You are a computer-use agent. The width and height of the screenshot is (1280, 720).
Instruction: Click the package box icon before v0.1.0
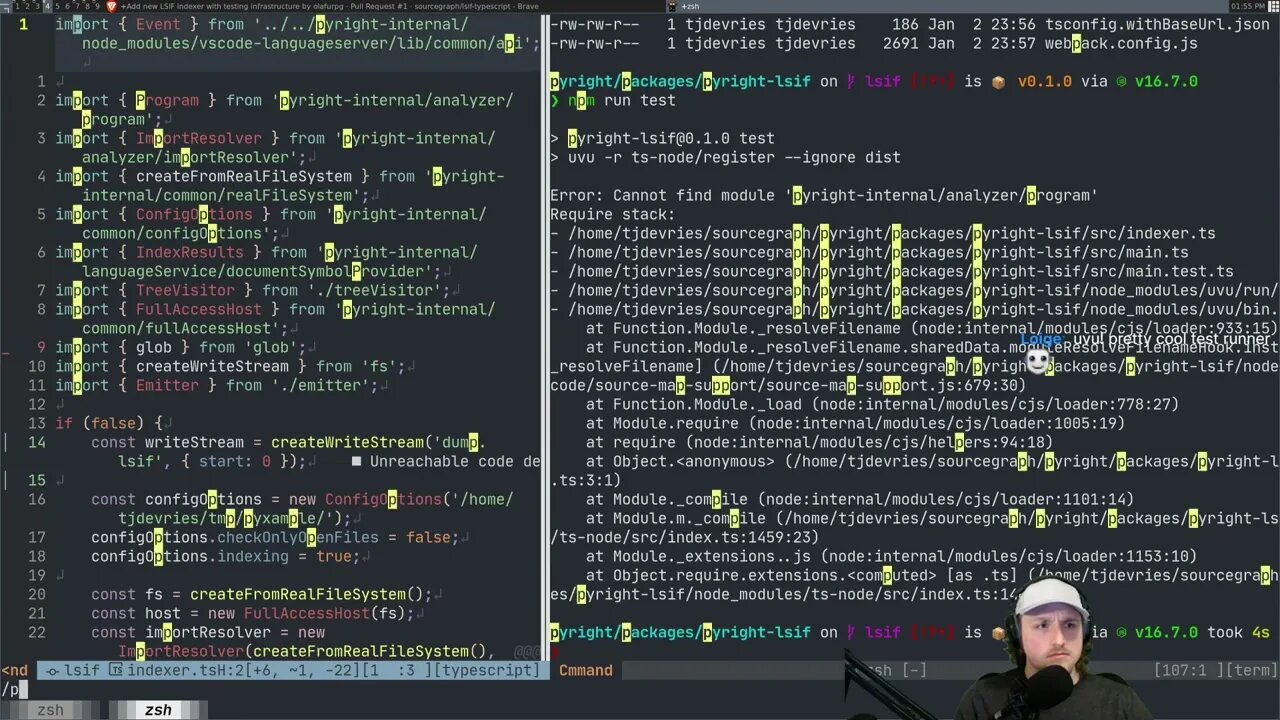click(998, 81)
